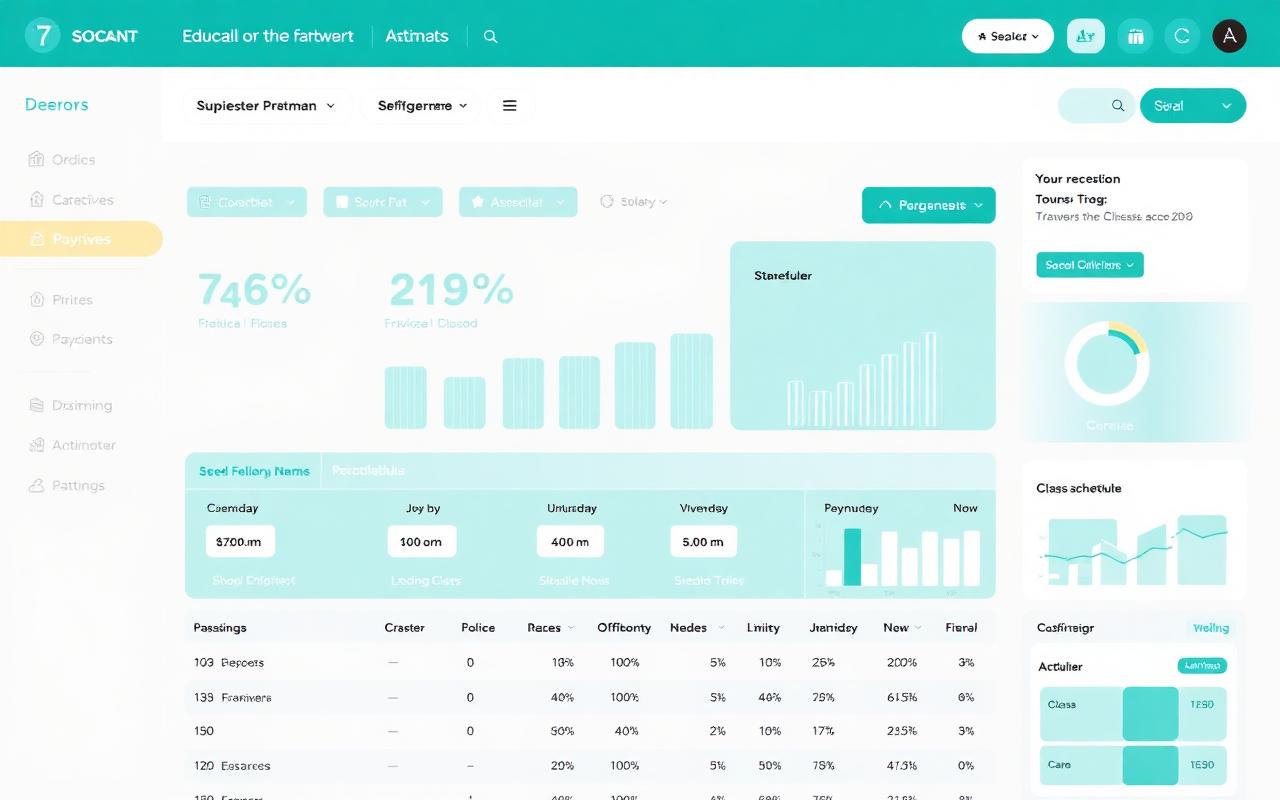Open the chart icon button in header
Image resolution: width=1280 pixels, height=800 pixels.
[1086, 36]
